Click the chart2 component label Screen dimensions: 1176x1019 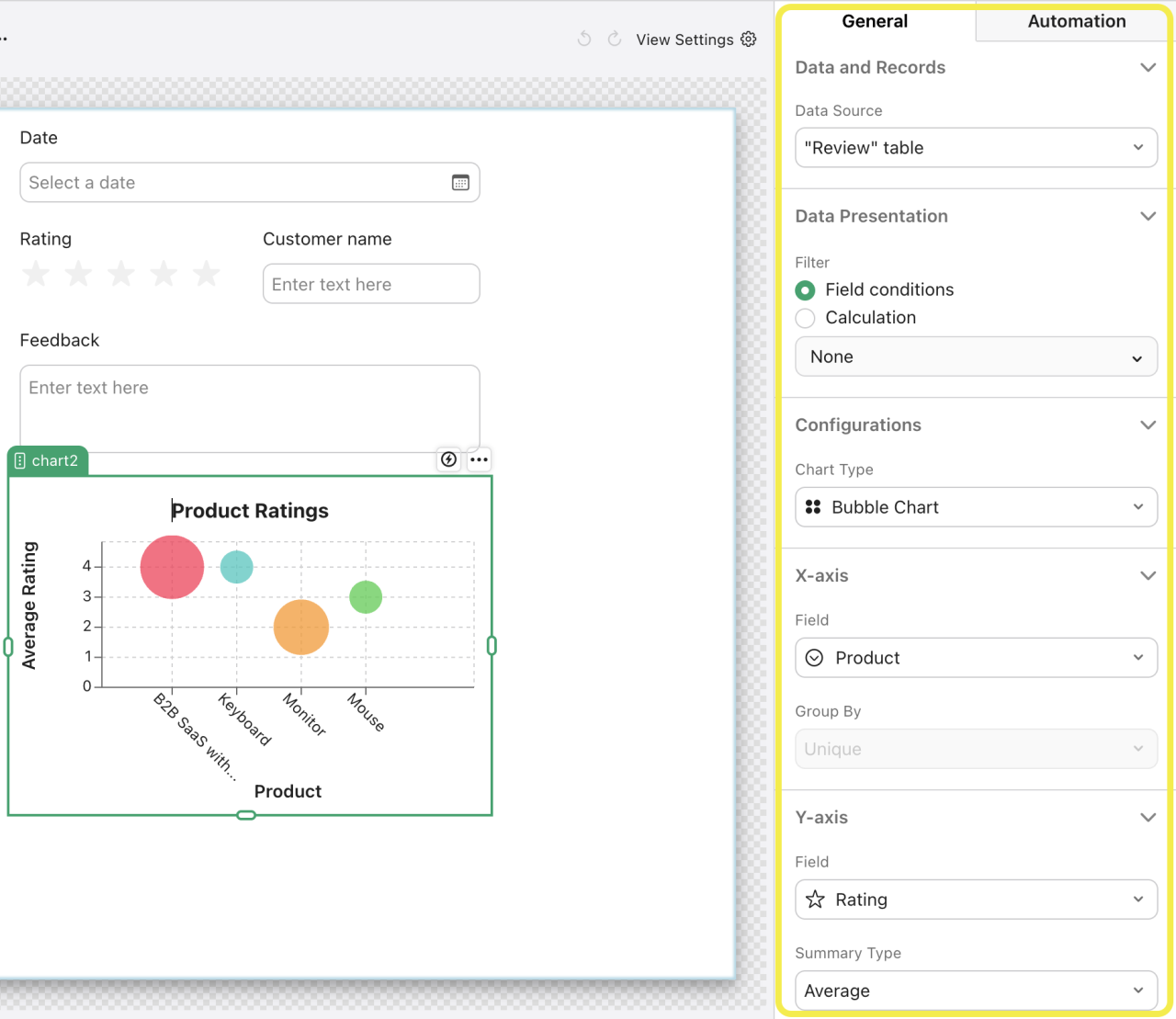tap(48, 460)
